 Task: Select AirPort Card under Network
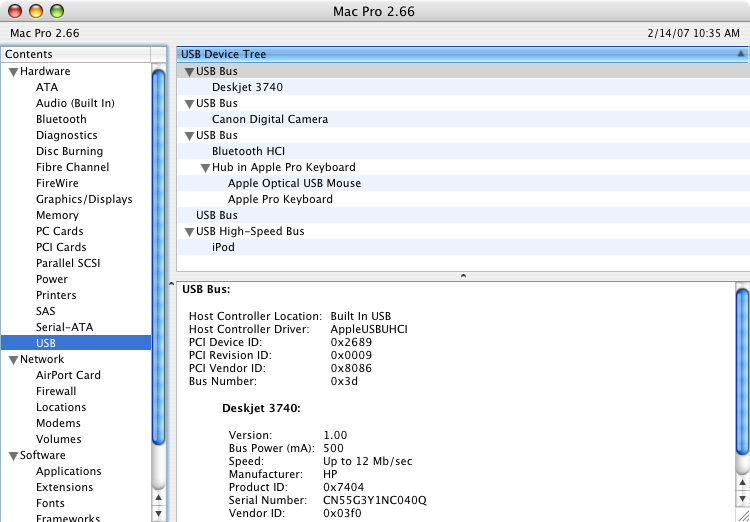point(68,375)
